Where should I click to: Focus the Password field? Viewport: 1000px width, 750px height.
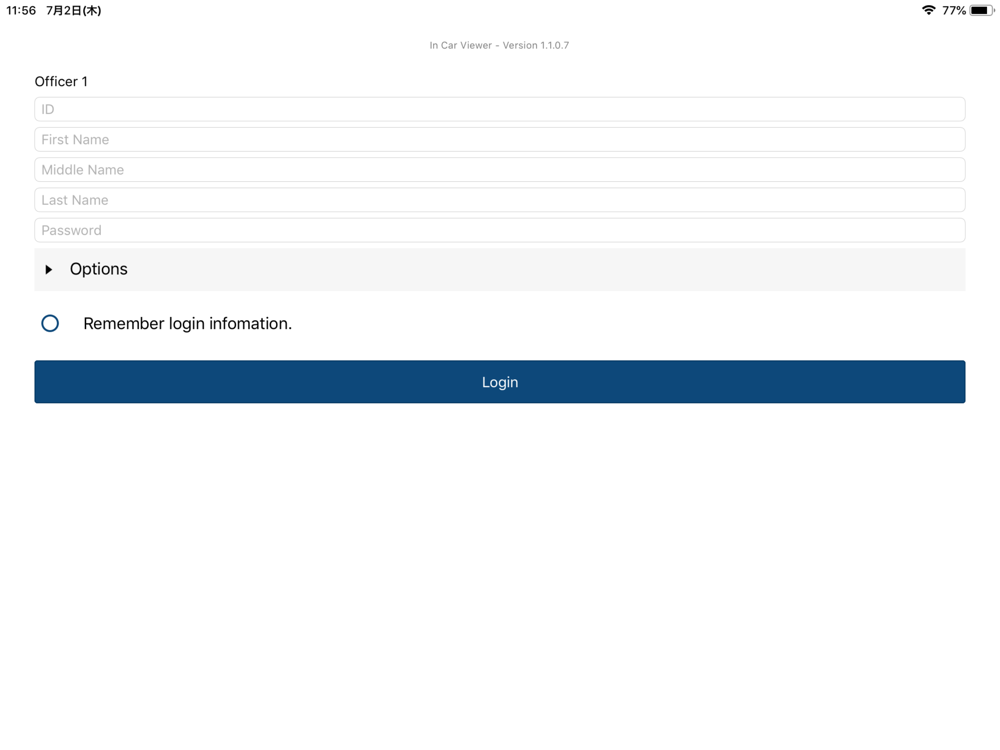(500, 230)
